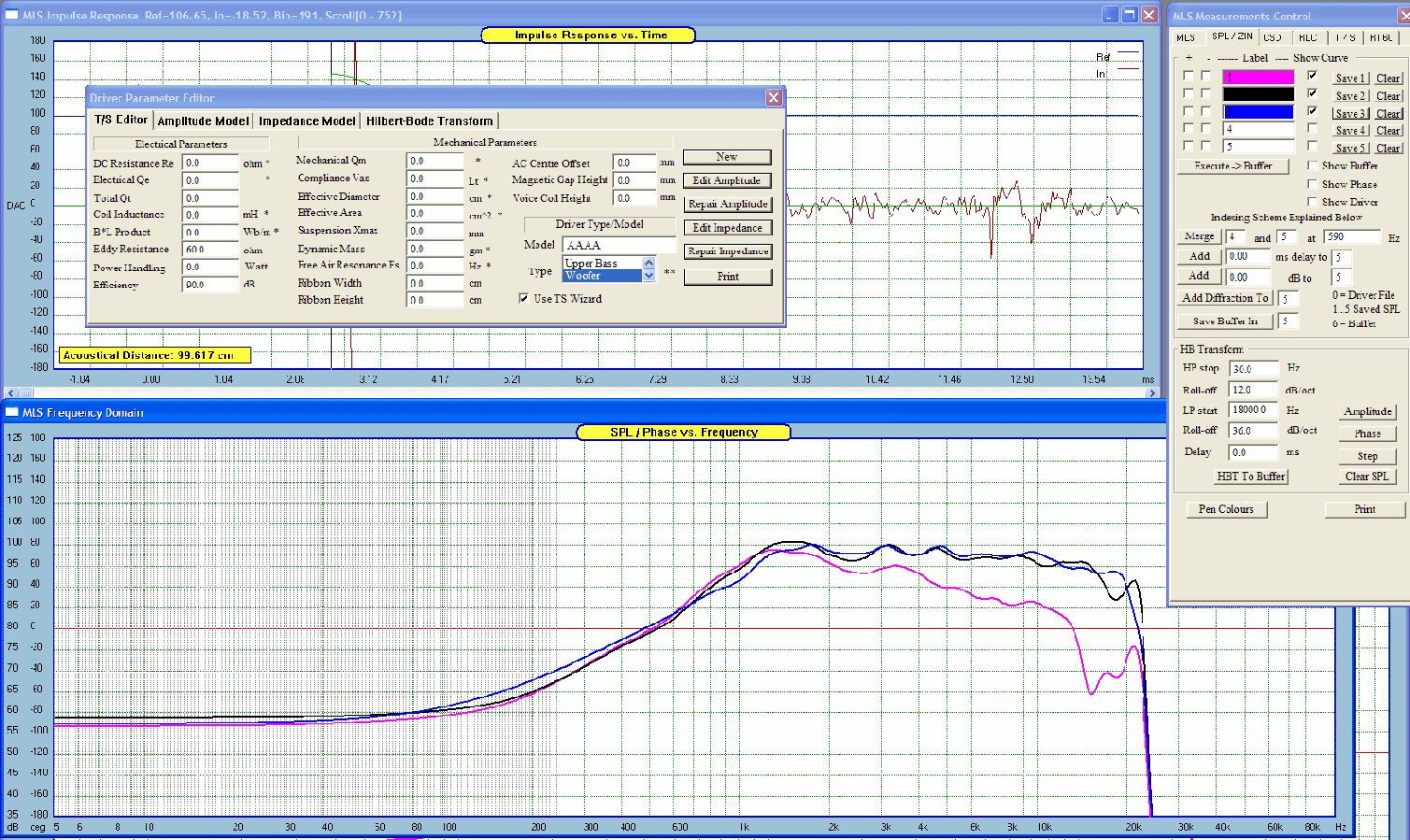1410x840 pixels.
Task: Click the Step button
Action: pos(1368,457)
